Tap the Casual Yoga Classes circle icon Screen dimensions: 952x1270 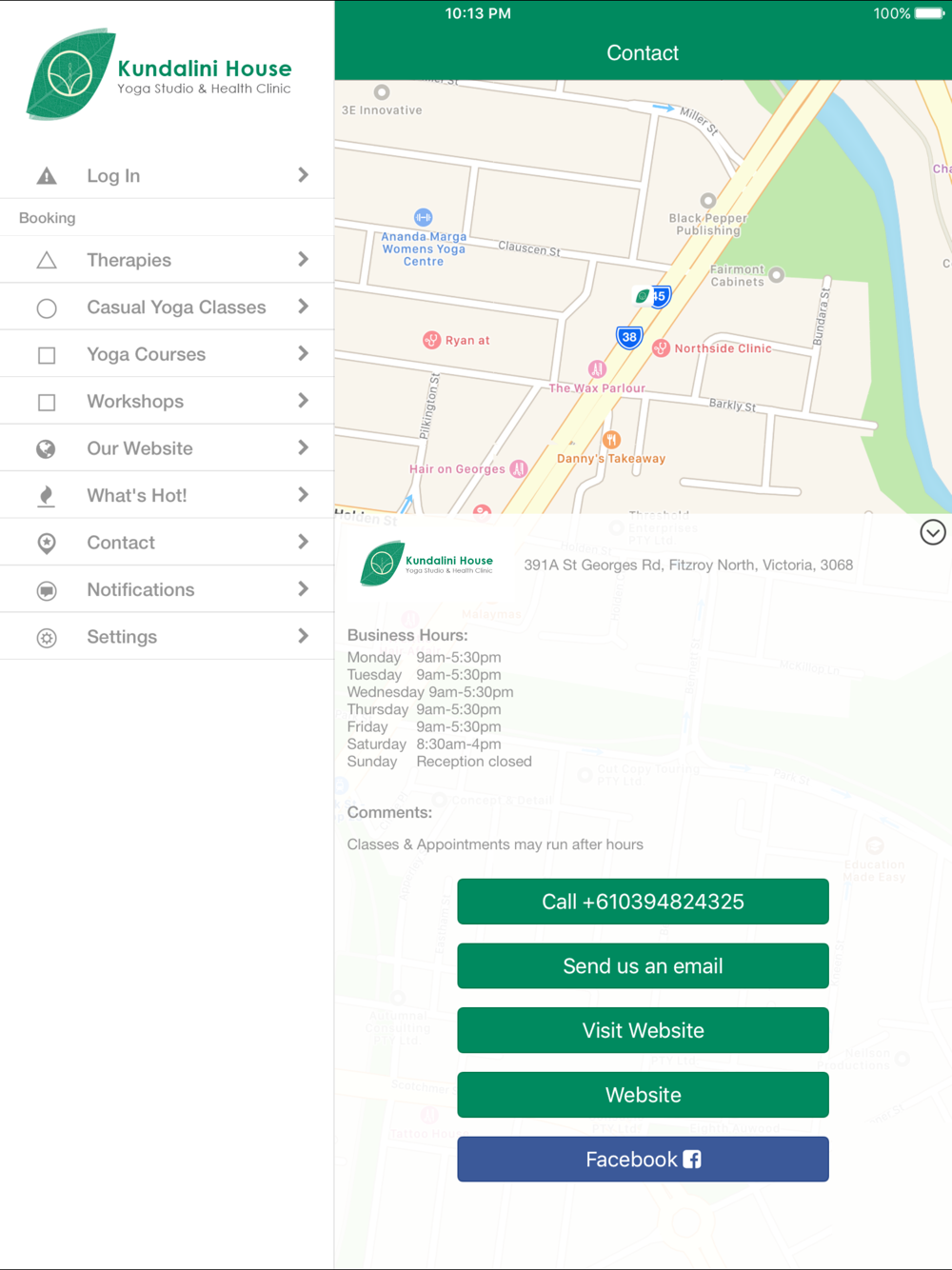pyautogui.click(x=47, y=308)
